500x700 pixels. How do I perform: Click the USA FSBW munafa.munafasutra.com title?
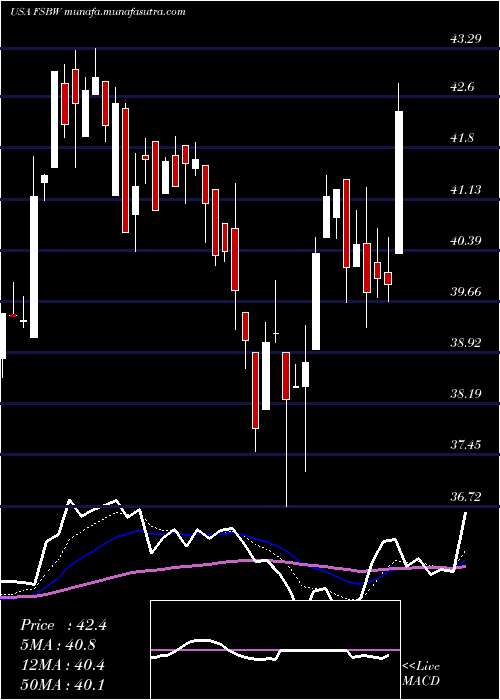(98, 12)
